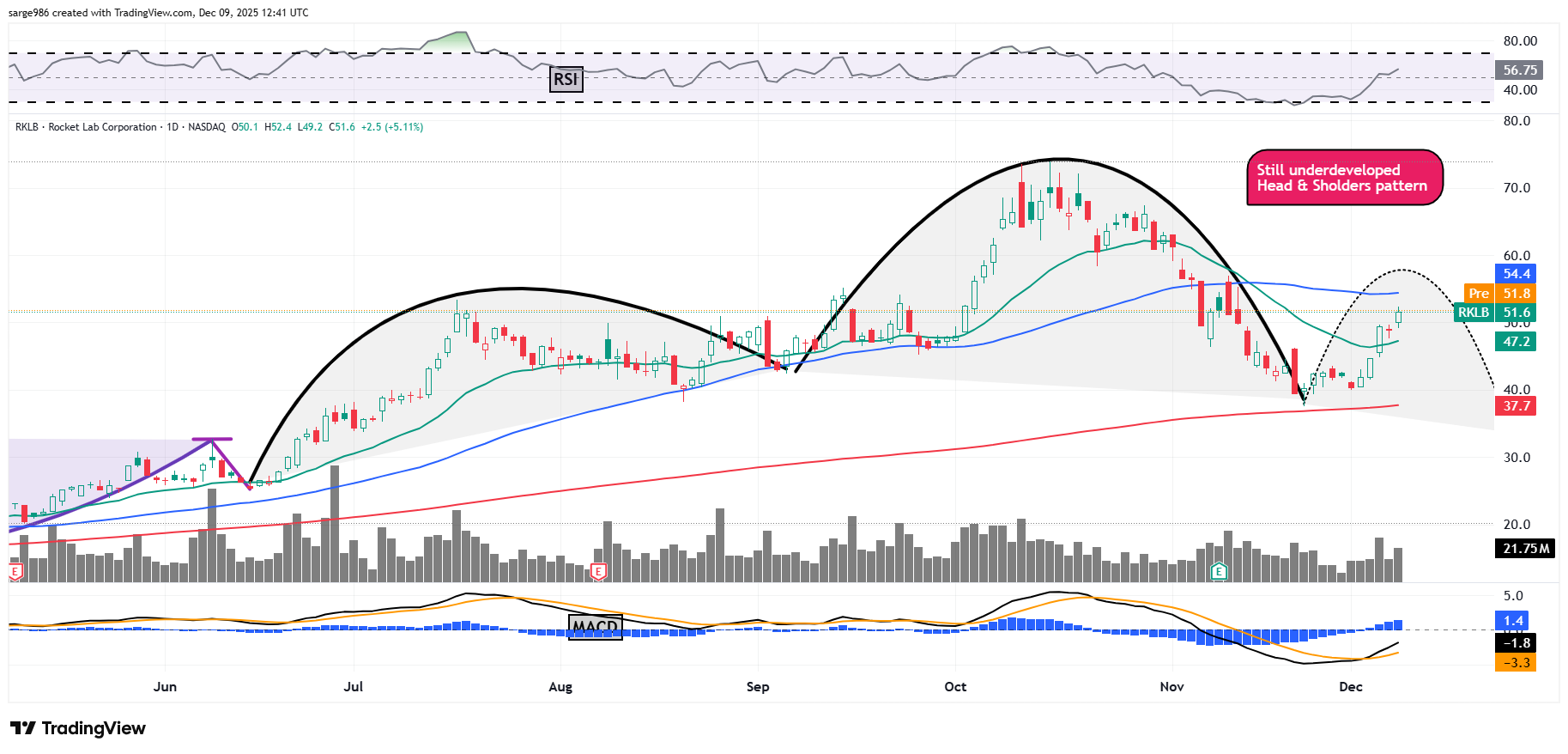The height and width of the screenshot is (754, 1568).
Task: Select the MACD indicator label box
Action: click(x=595, y=627)
